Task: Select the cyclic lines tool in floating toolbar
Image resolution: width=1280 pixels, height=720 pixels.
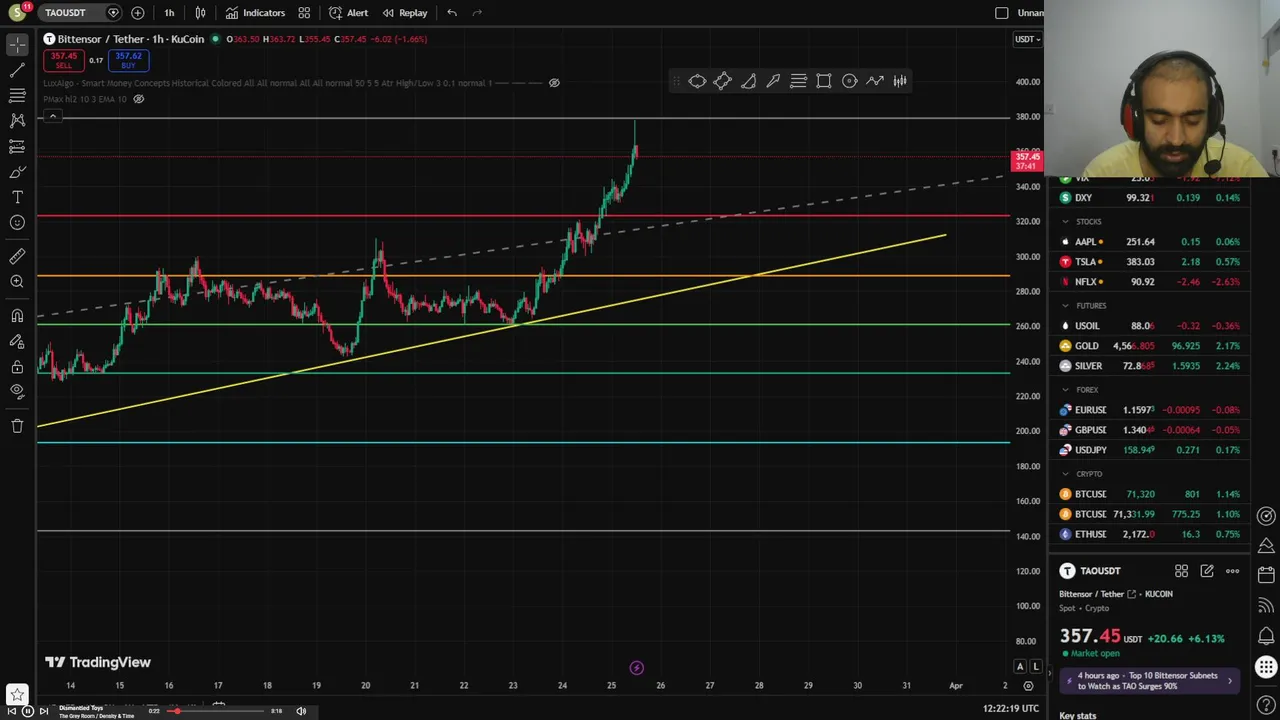Action: click(x=849, y=81)
